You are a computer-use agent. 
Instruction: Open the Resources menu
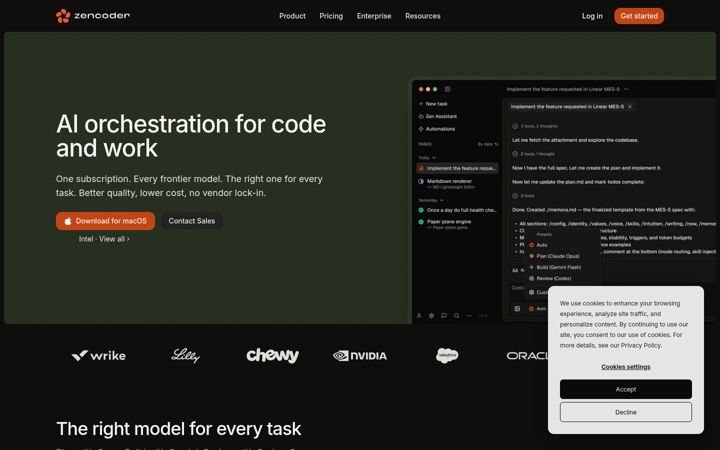pos(422,16)
